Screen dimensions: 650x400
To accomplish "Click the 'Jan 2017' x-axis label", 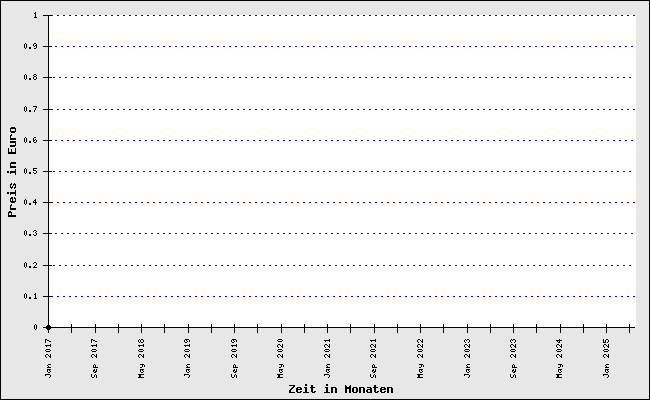I will (x=49, y=359).
